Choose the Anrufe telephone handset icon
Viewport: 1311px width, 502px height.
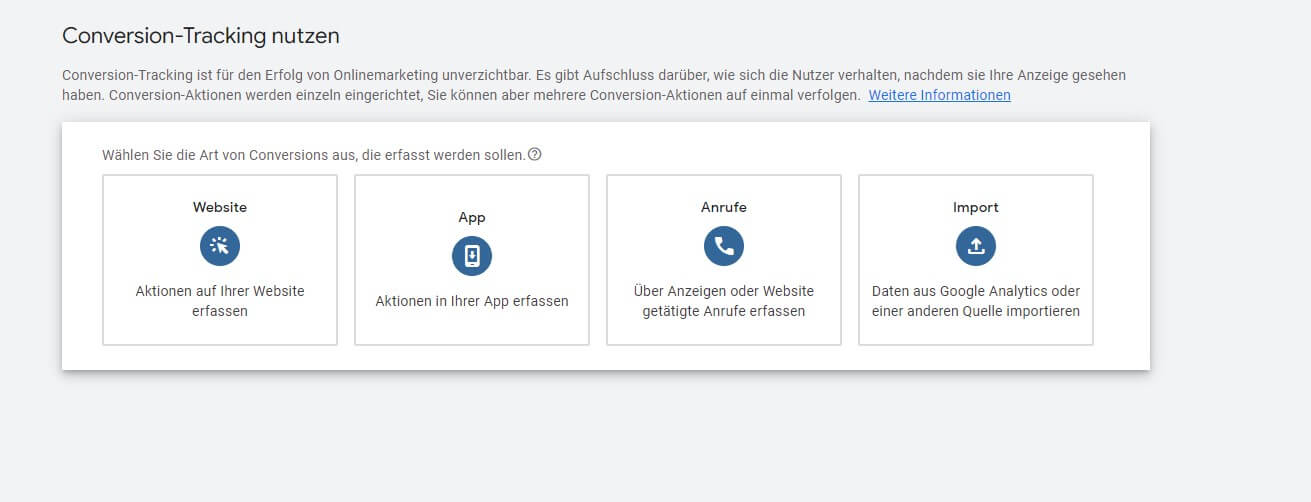click(724, 246)
